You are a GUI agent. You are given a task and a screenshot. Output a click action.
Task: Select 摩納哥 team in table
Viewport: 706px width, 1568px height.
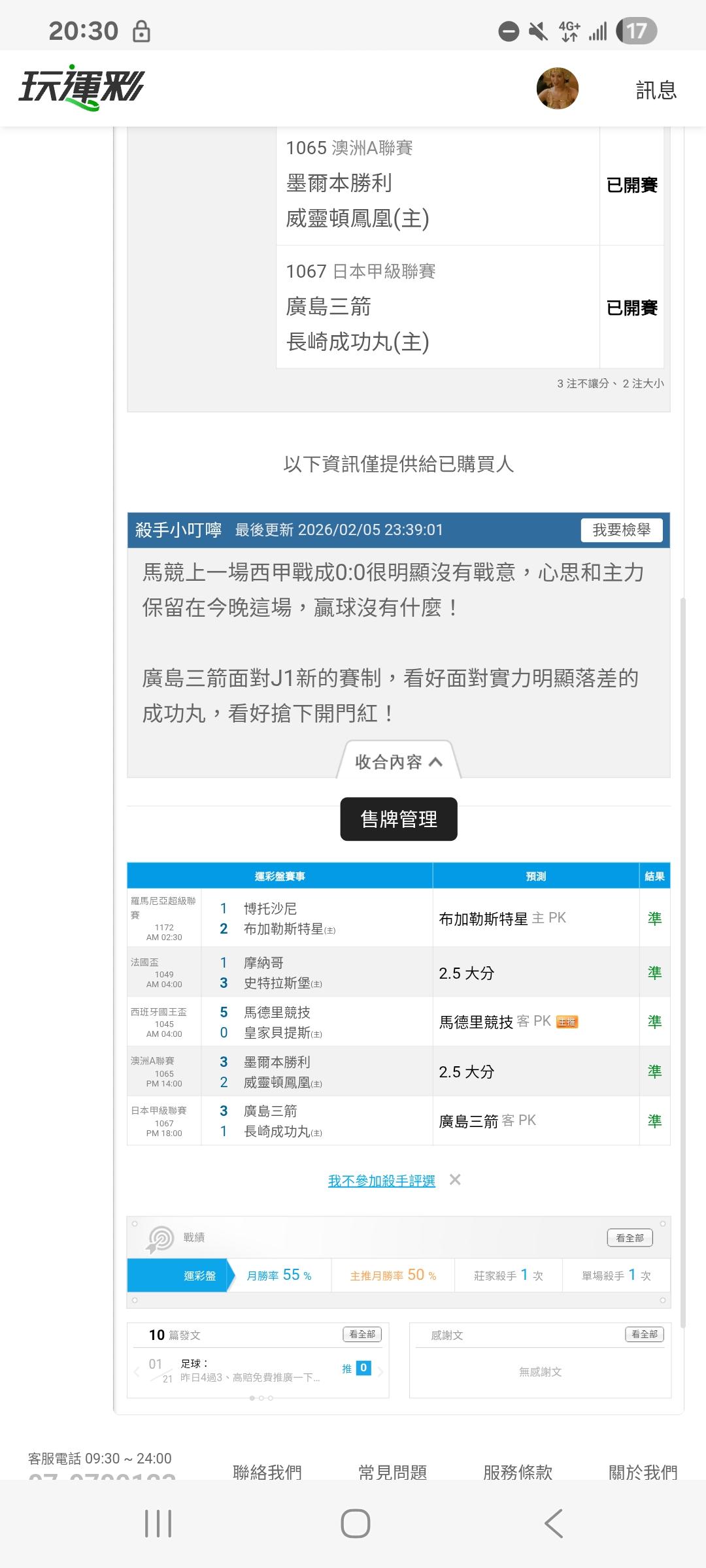[263, 963]
